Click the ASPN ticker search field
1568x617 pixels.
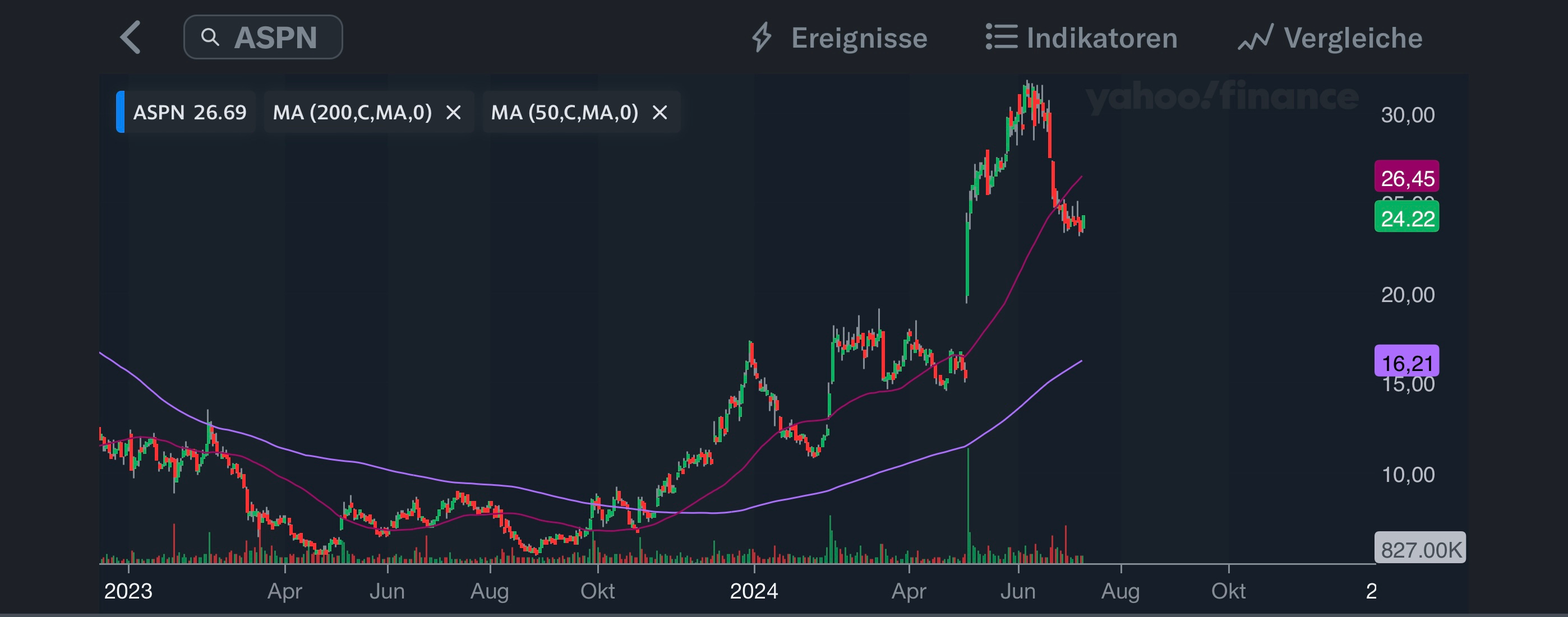click(x=275, y=38)
